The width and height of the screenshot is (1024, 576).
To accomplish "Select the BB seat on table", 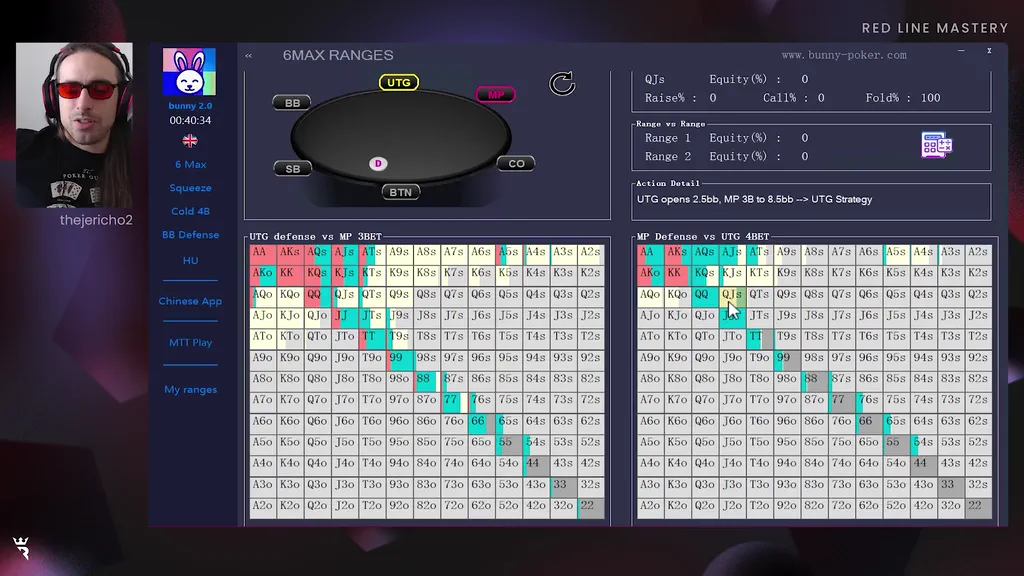I will [292, 103].
